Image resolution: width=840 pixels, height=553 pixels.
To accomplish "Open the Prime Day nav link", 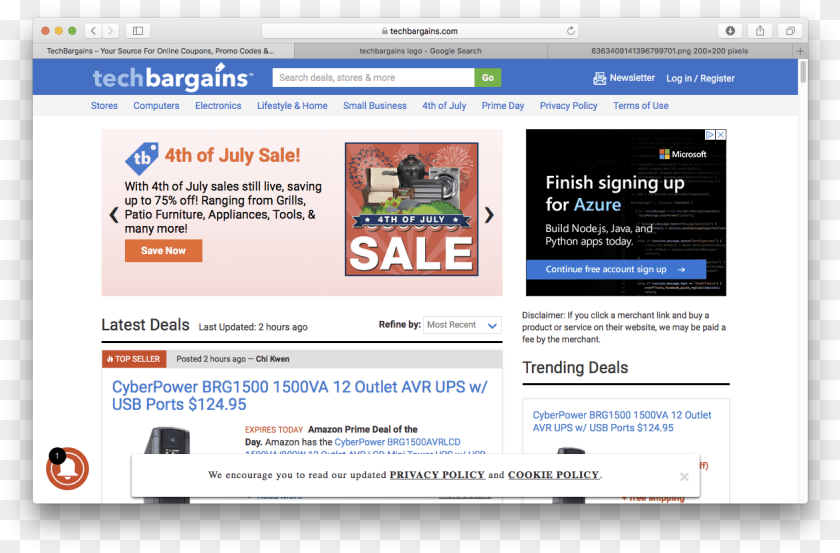I will [x=502, y=106].
